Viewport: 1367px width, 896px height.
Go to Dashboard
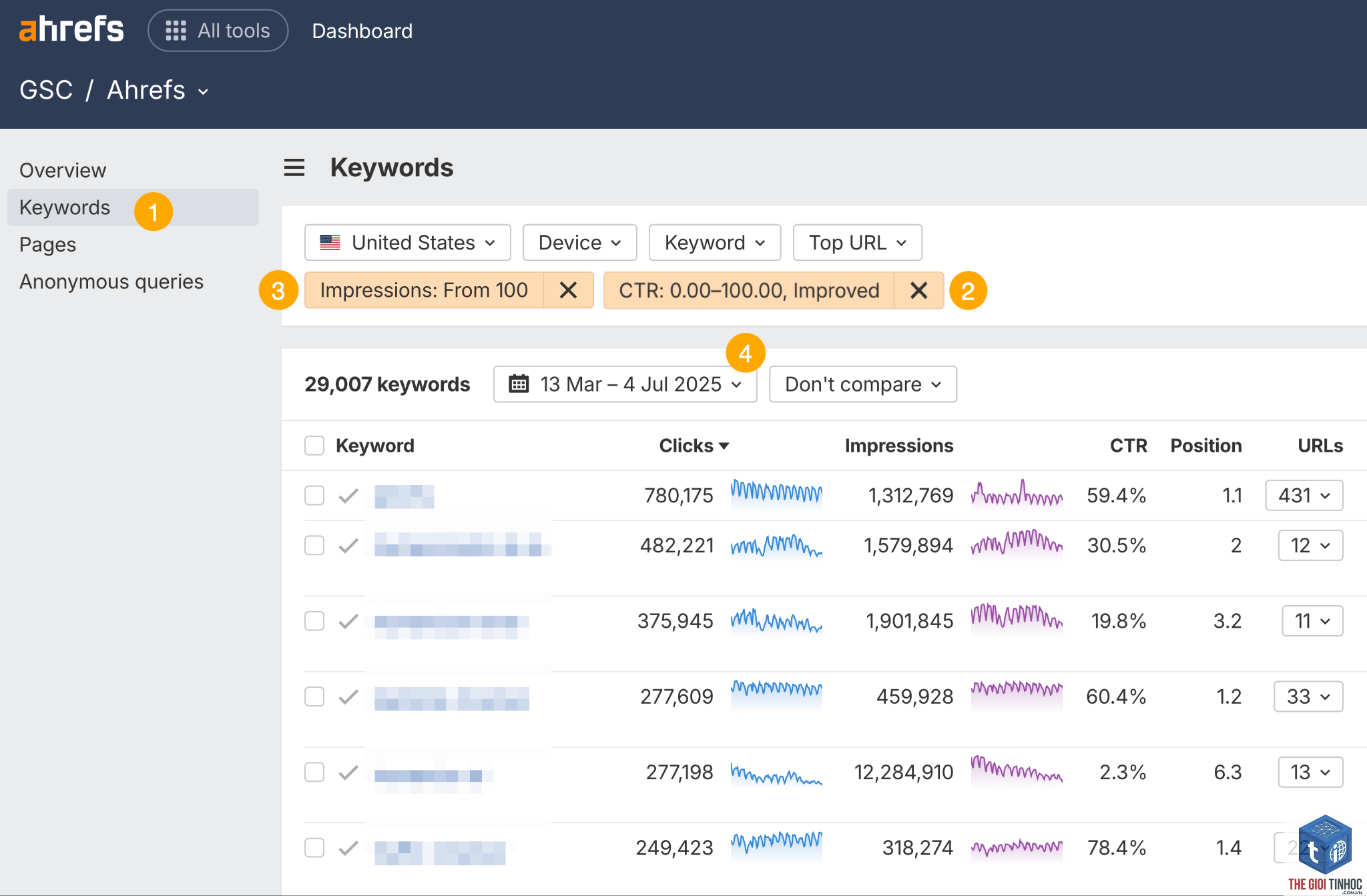[362, 31]
